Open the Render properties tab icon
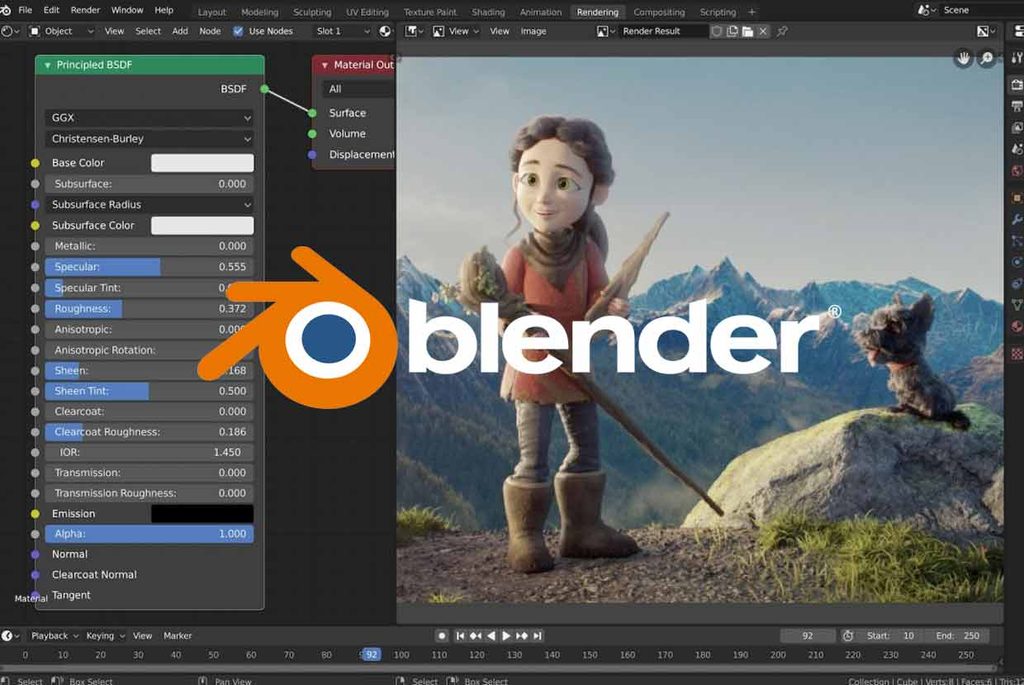 point(1017,85)
